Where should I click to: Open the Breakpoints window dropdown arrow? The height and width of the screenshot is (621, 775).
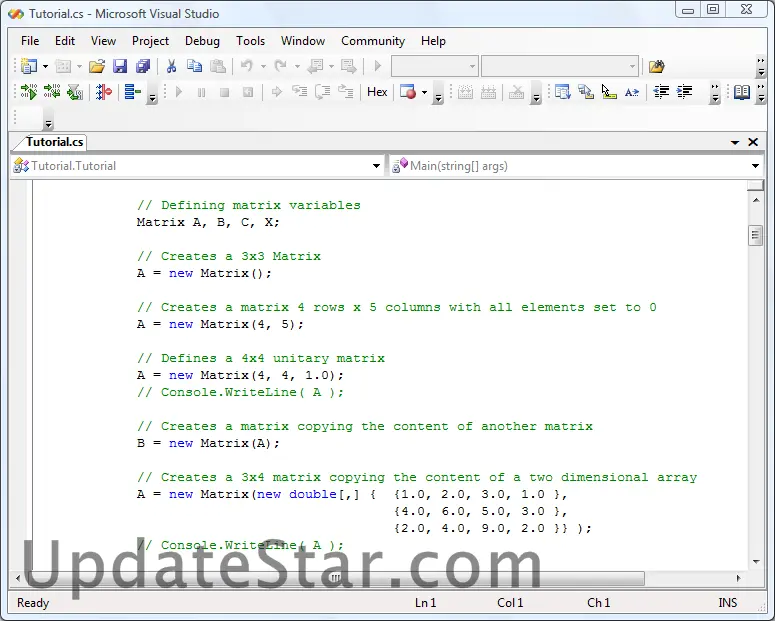point(424,92)
